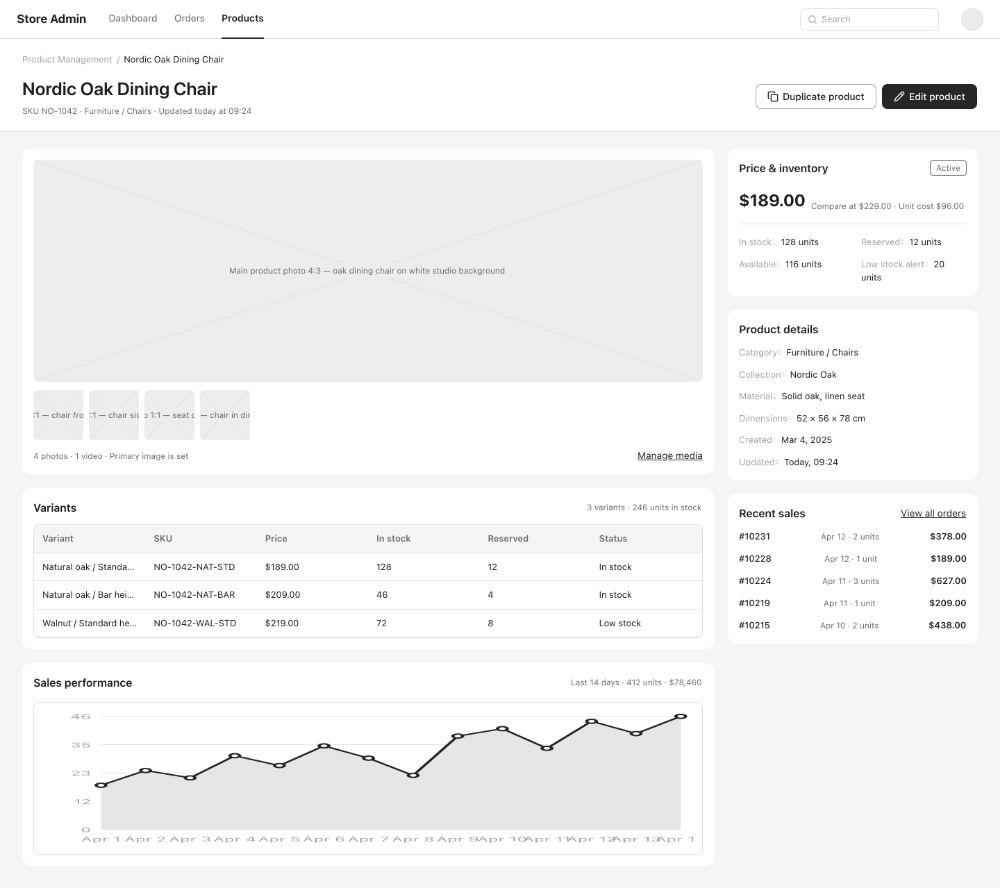Click the Apr 1 data point on the chart

[101, 785]
